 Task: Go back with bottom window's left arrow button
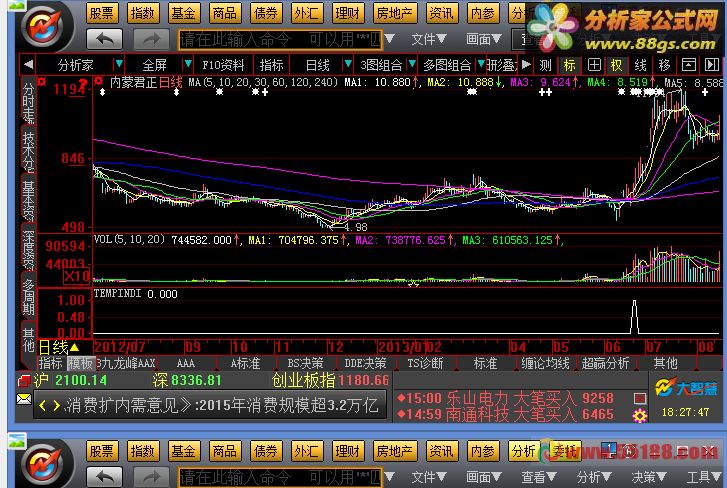(105, 476)
